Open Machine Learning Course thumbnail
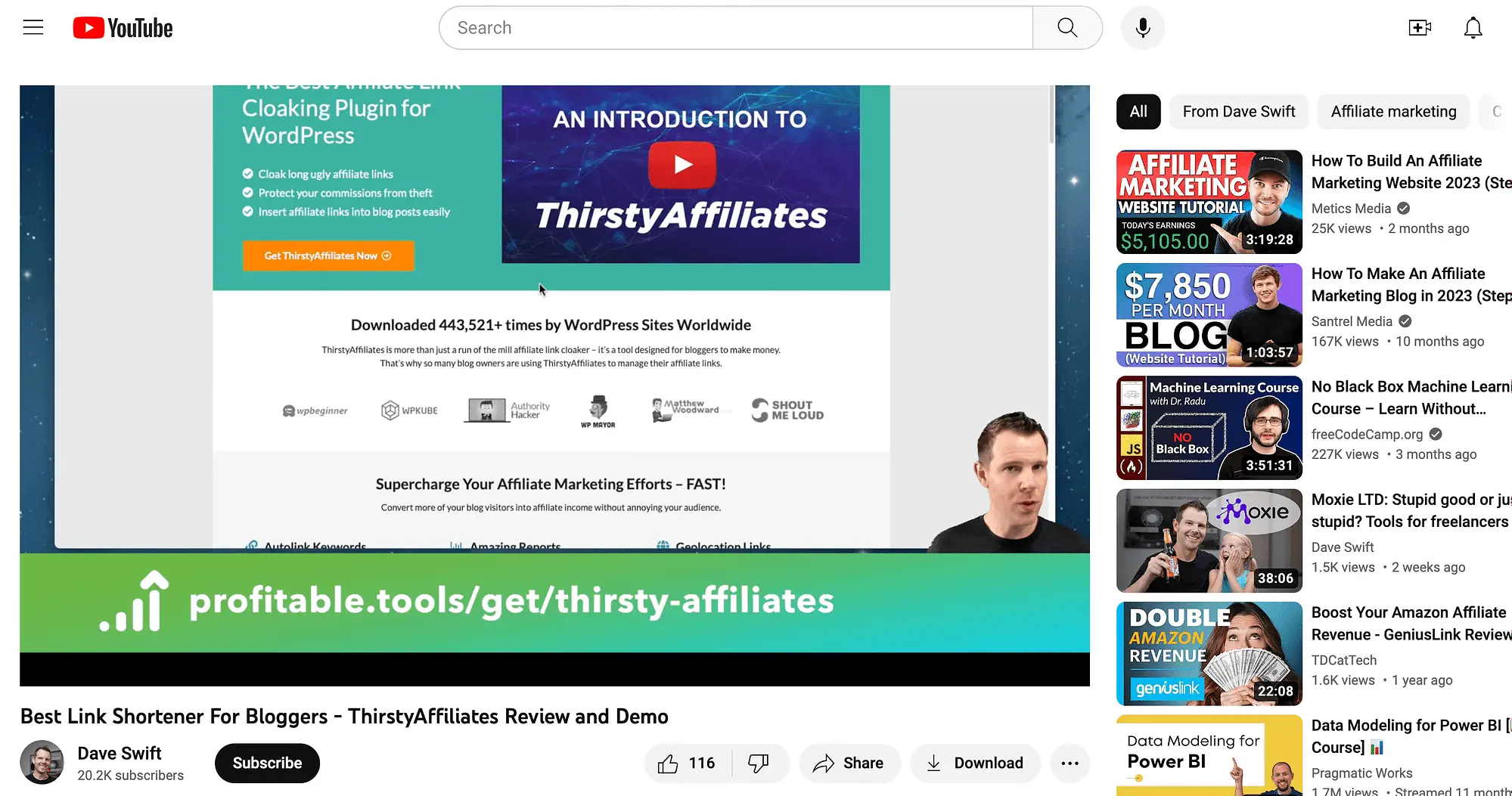This screenshot has height=796, width=1512. [x=1209, y=428]
